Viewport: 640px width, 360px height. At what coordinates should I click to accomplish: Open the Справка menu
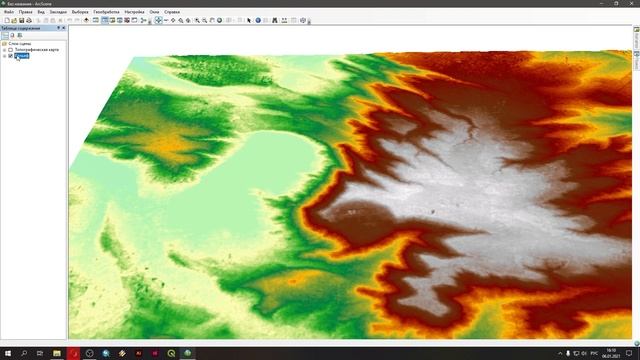pyautogui.click(x=172, y=12)
